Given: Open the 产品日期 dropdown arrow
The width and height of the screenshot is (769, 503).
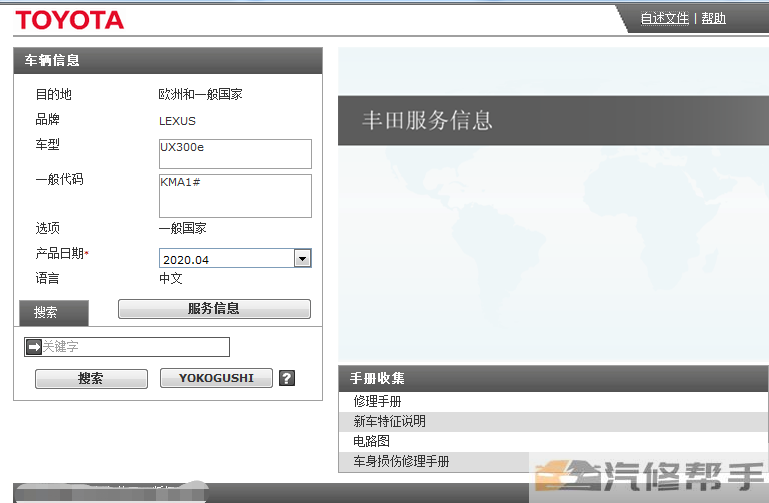Looking at the screenshot, I should 303,258.
